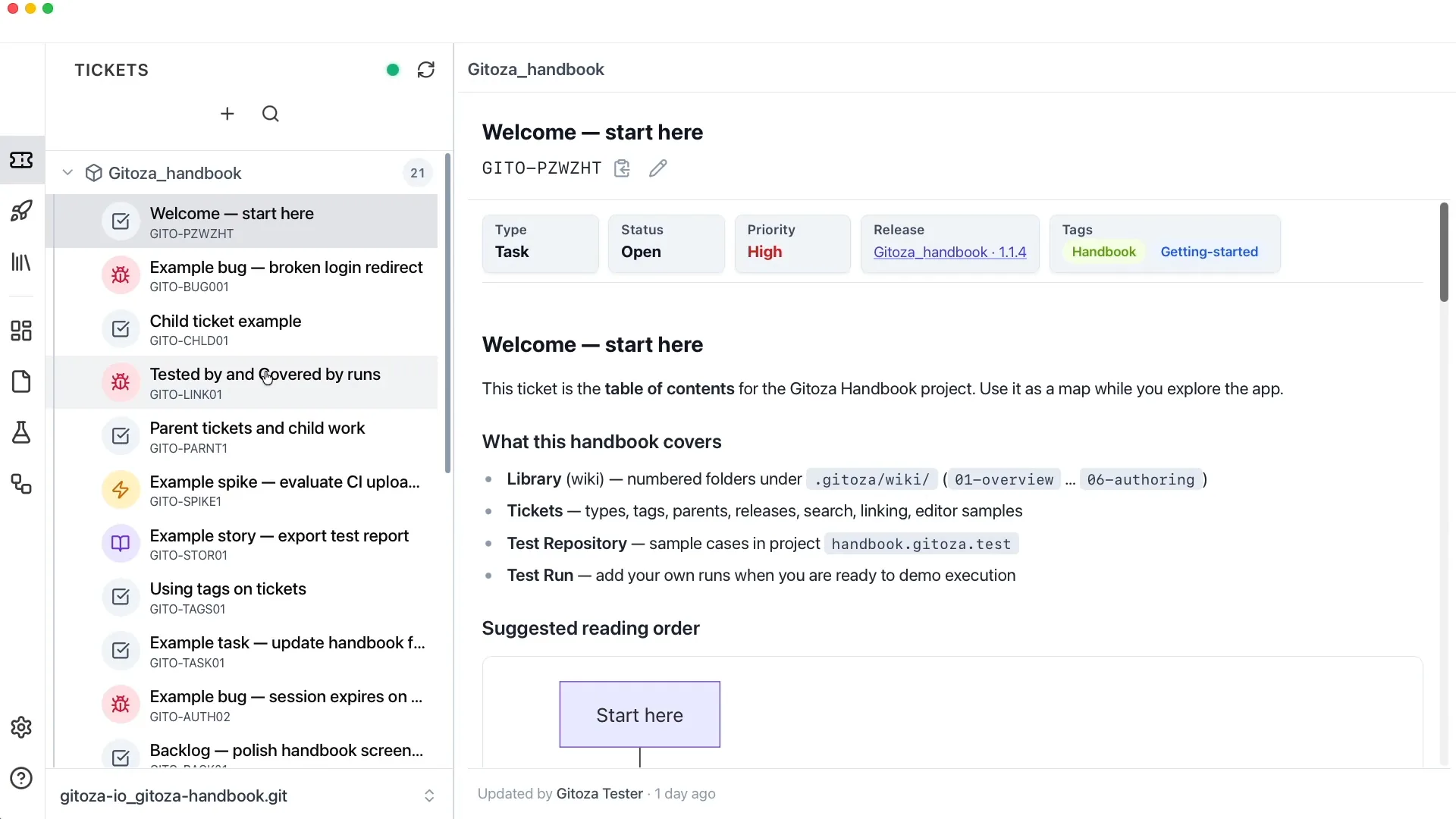Collapse the Gitoza_handbook project tree
Screen dimensions: 1456x819
pyautogui.click(x=67, y=173)
